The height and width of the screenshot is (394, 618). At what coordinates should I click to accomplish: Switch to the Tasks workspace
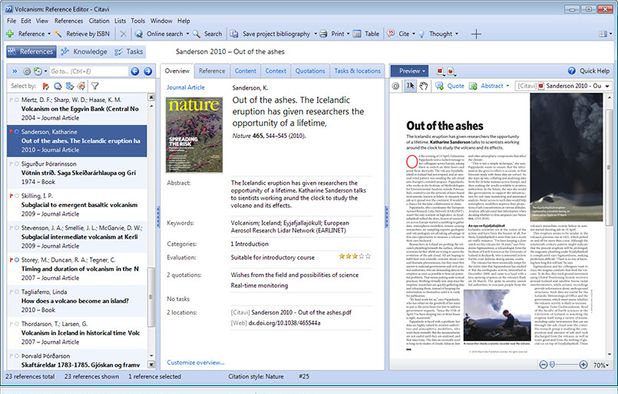(x=128, y=52)
